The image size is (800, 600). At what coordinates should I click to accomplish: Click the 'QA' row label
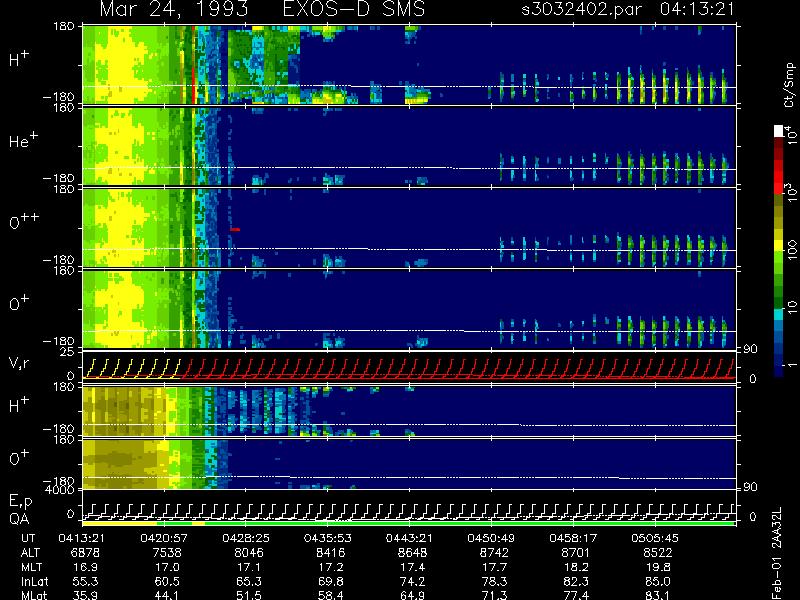click(x=19, y=519)
